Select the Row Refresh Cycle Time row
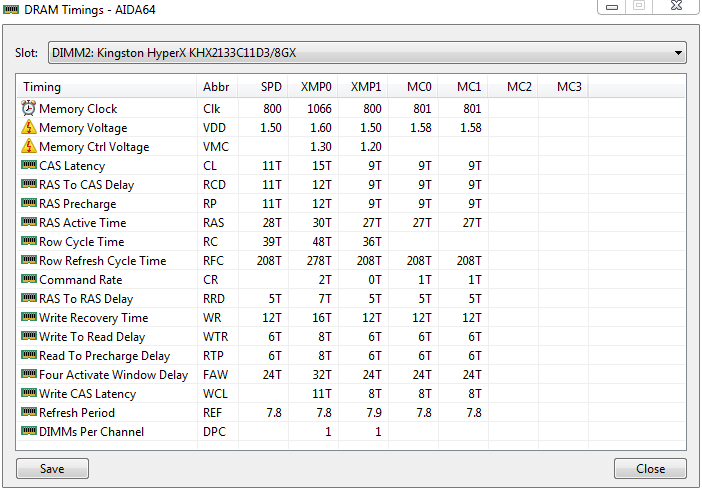This screenshot has height=490, width=702. point(102,261)
